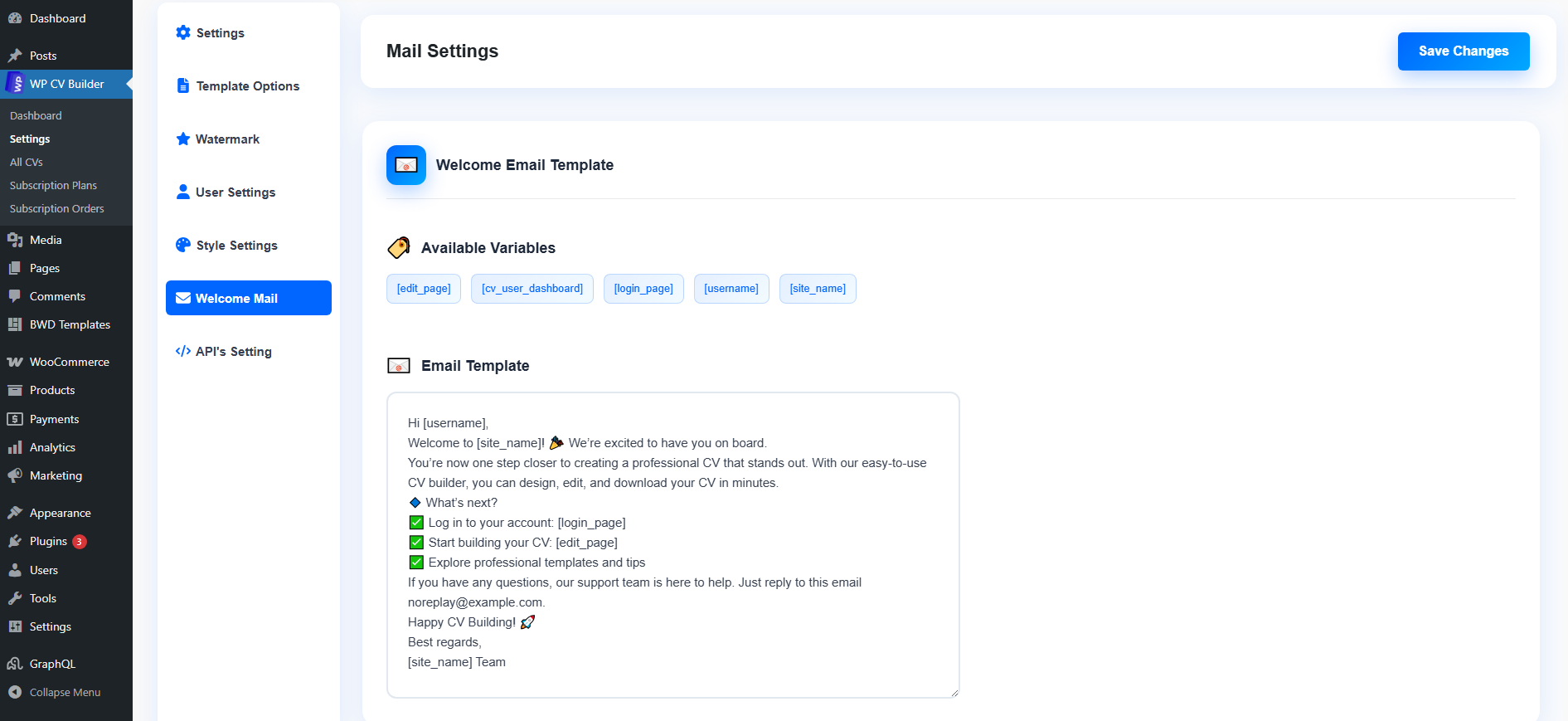Click the Users person icon
The image size is (1568, 721).
click(x=15, y=570)
